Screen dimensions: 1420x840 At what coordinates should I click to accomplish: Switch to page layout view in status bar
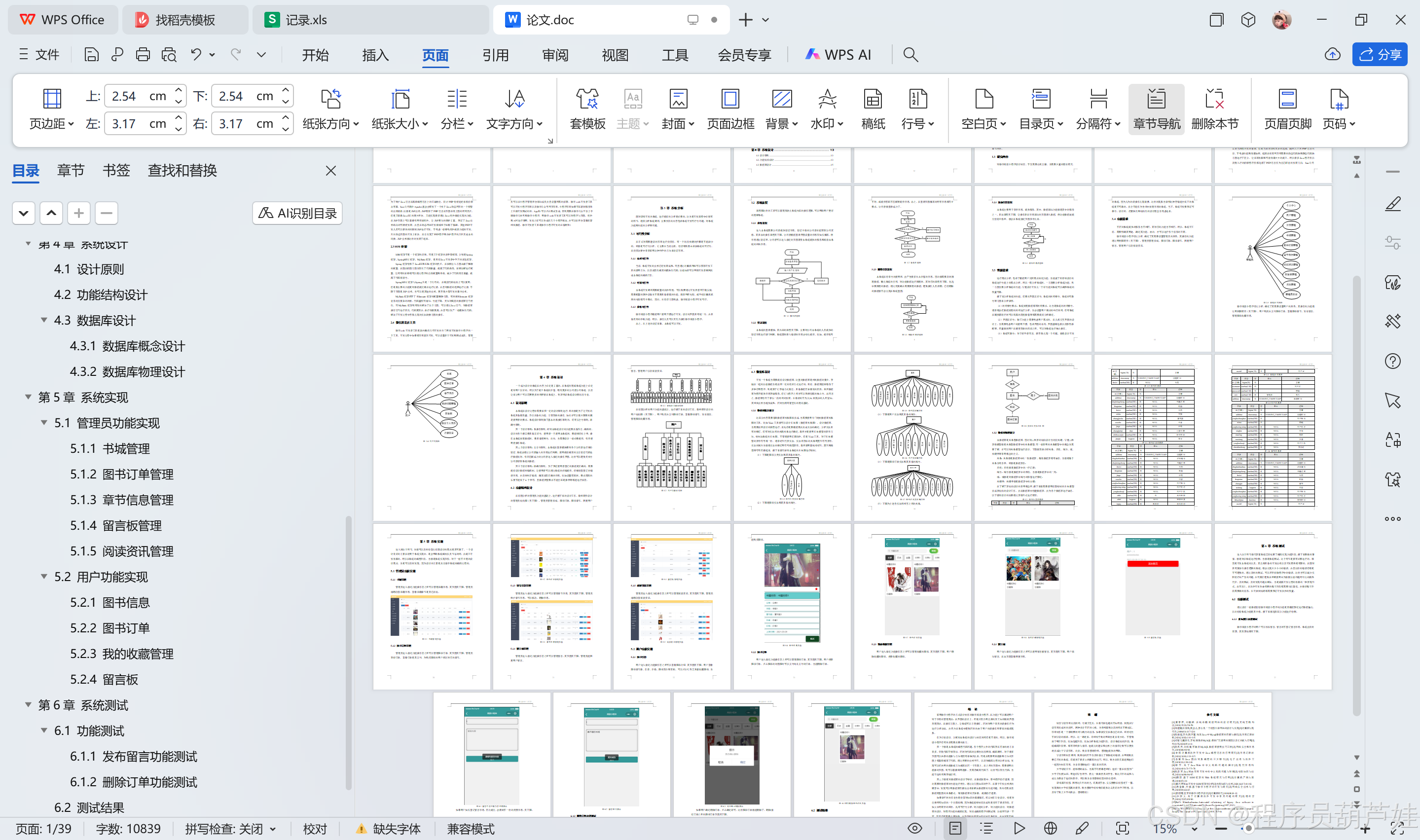pyautogui.click(x=955, y=829)
